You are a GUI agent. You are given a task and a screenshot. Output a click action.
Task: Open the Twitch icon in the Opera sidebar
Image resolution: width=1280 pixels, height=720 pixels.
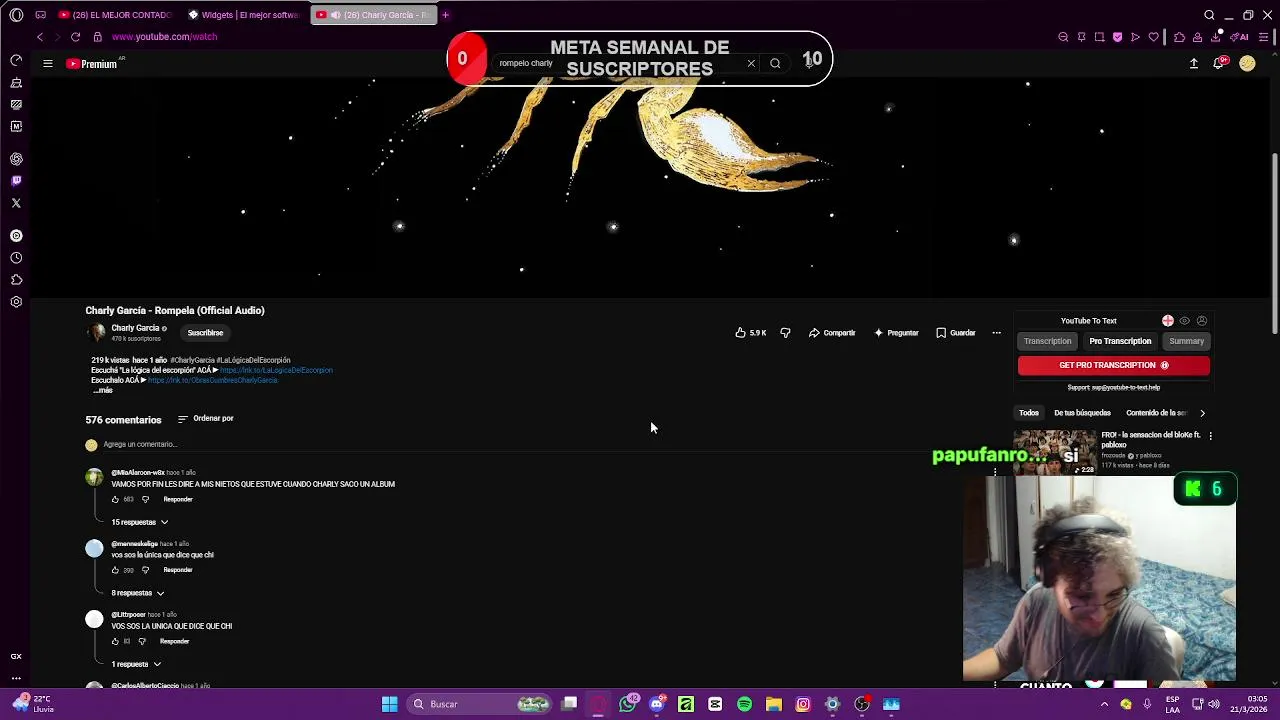point(16,181)
